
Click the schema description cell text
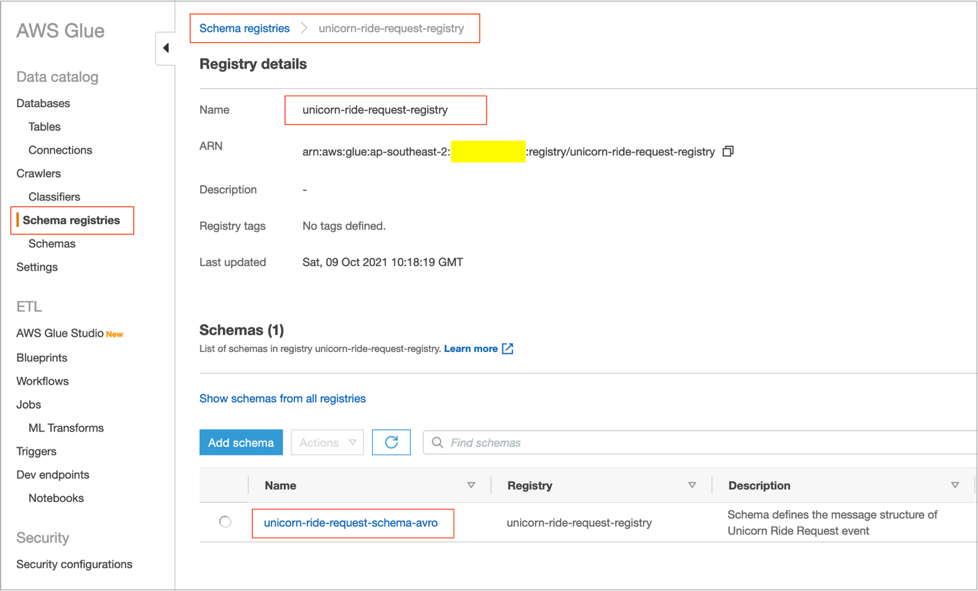[832, 522]
